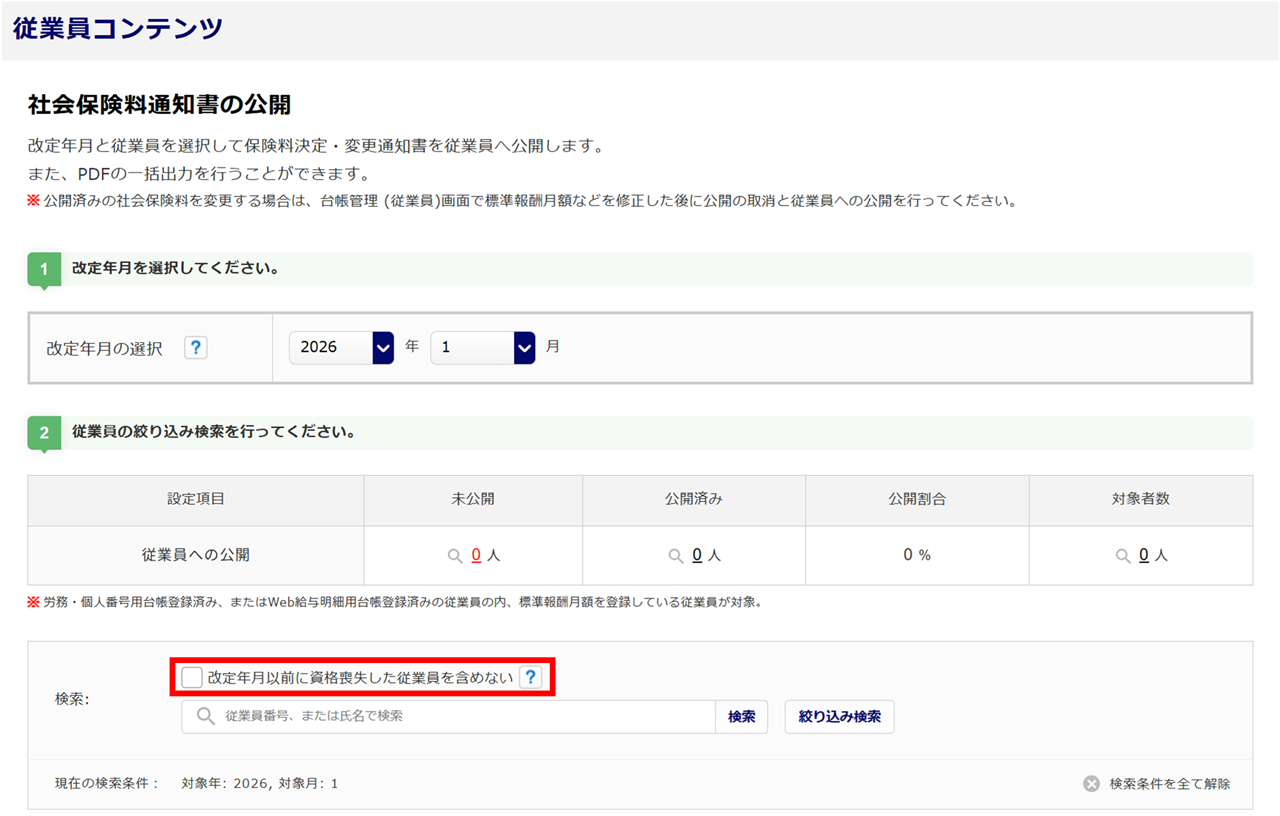The height and width of the screenshot is (816, 1280).
Task: Open help for 改定年月の選択
Action: 196,348
